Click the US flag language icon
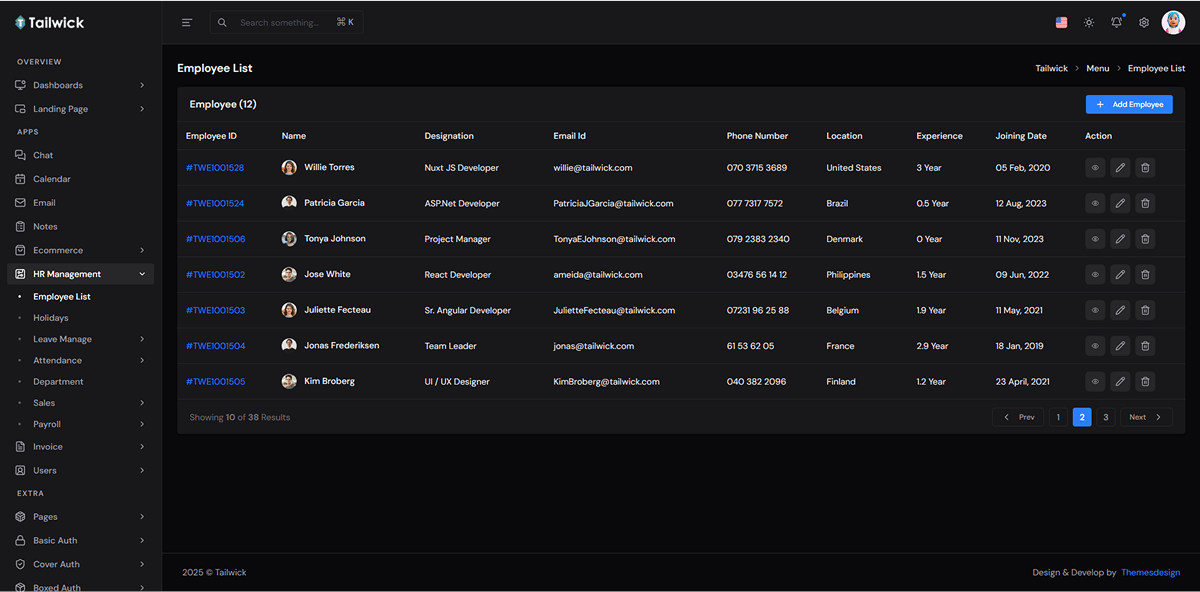1200x592 pixels. click(x=1061, y=22)
